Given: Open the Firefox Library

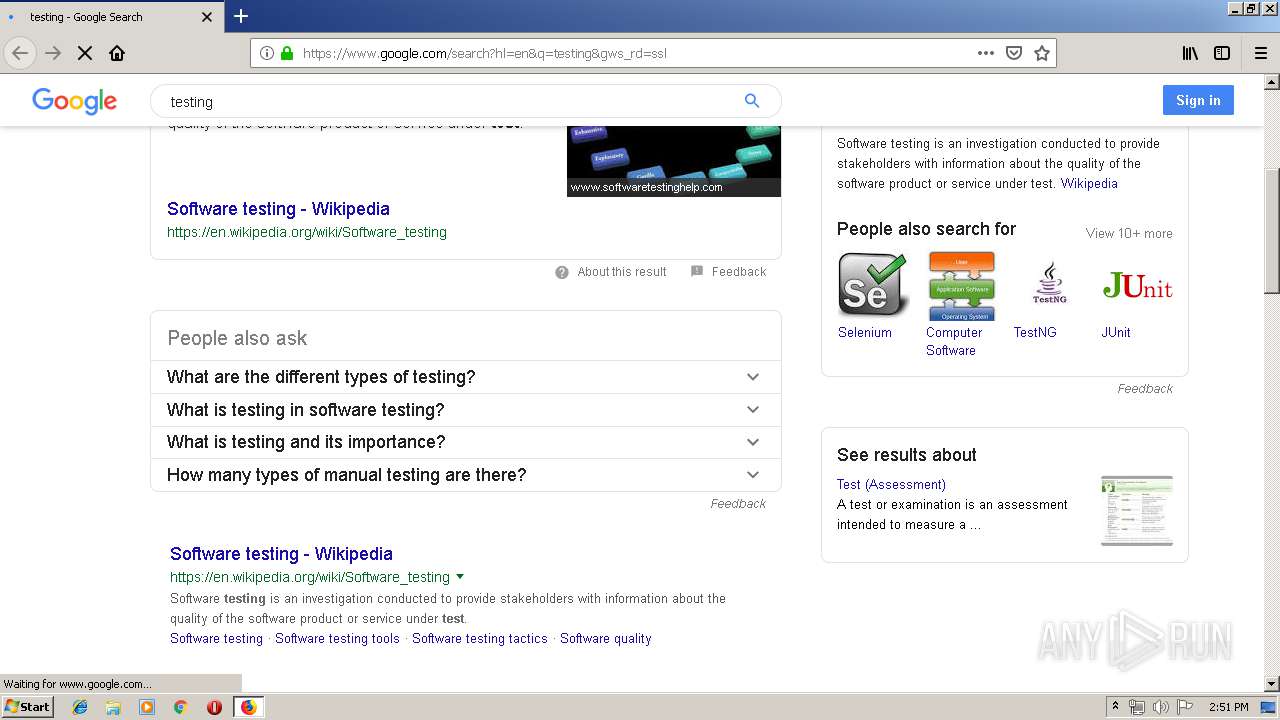Looking at the screenshot, I should point(1190,53).
